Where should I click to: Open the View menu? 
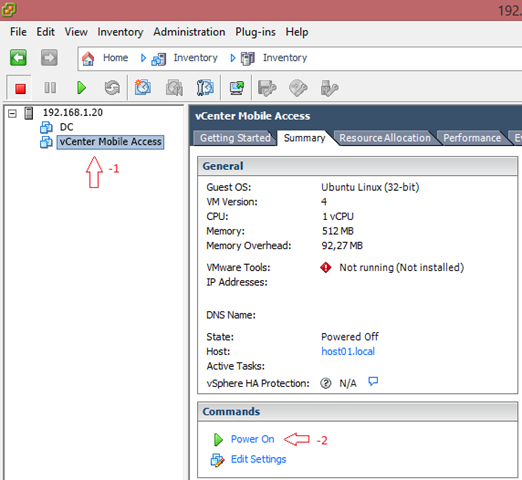pos(76,32)
